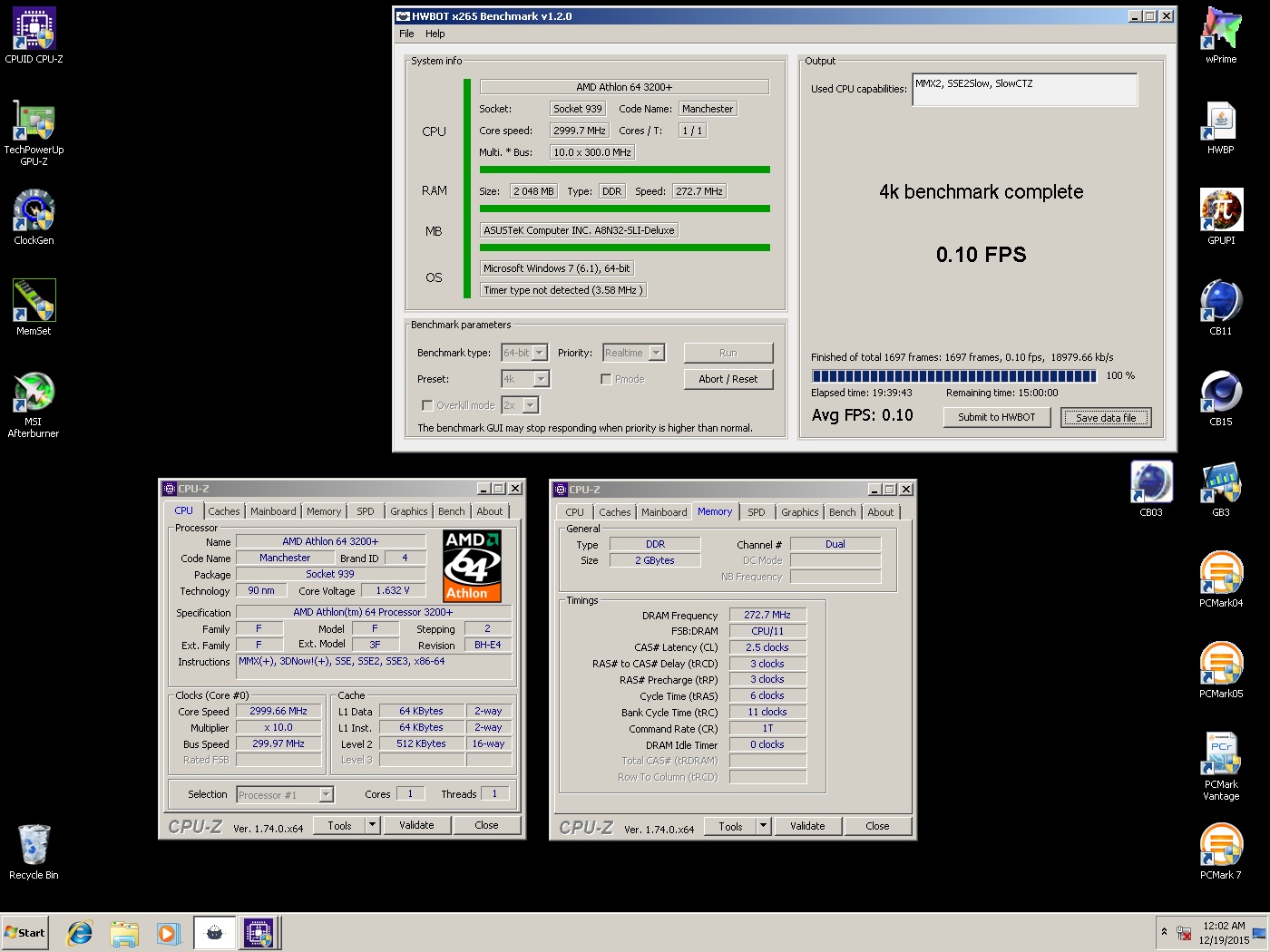Viewport: 1270px width, 952px height.
Task: Open the Recycle Bin
Action: point(34,852)
